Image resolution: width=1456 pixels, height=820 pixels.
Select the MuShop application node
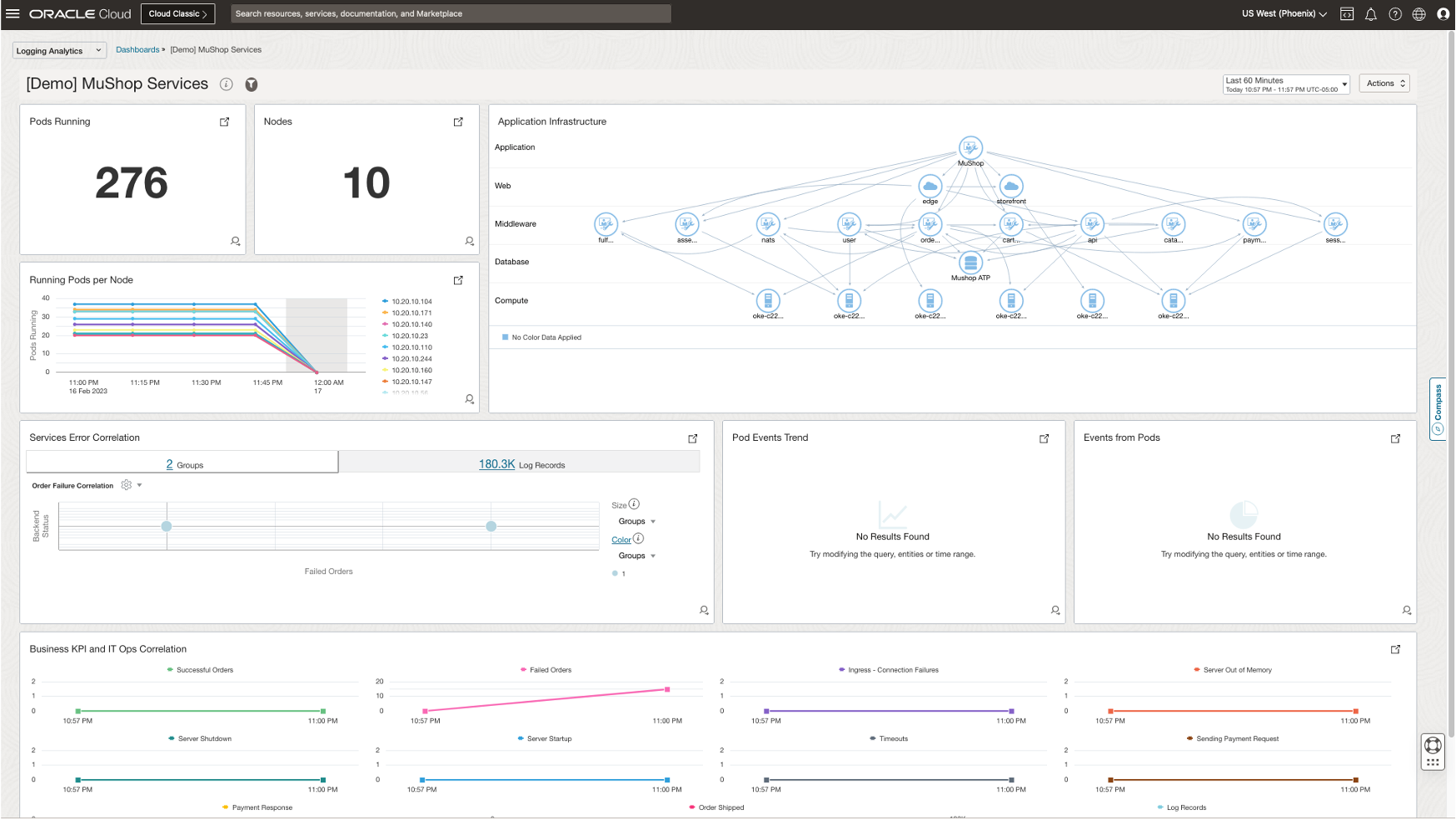click(x=970, y=148)
